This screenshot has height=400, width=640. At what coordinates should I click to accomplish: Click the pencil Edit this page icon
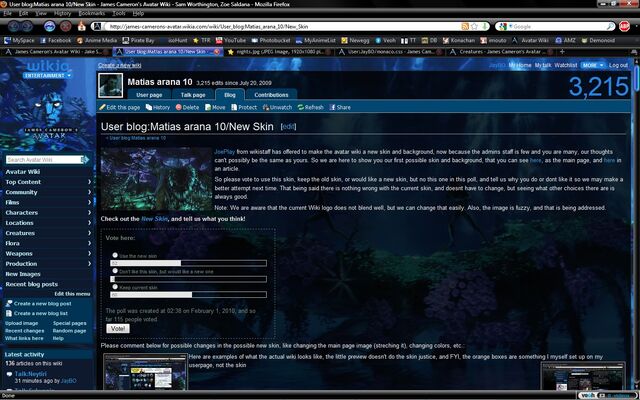pos(102,107)
